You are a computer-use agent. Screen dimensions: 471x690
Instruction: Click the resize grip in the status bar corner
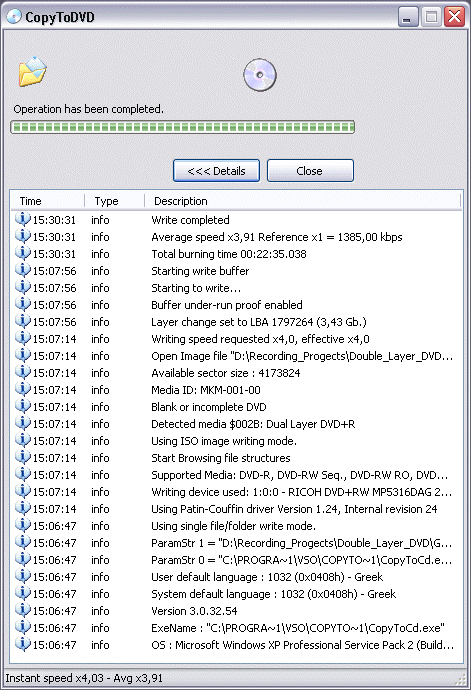(x=460, y=679)
